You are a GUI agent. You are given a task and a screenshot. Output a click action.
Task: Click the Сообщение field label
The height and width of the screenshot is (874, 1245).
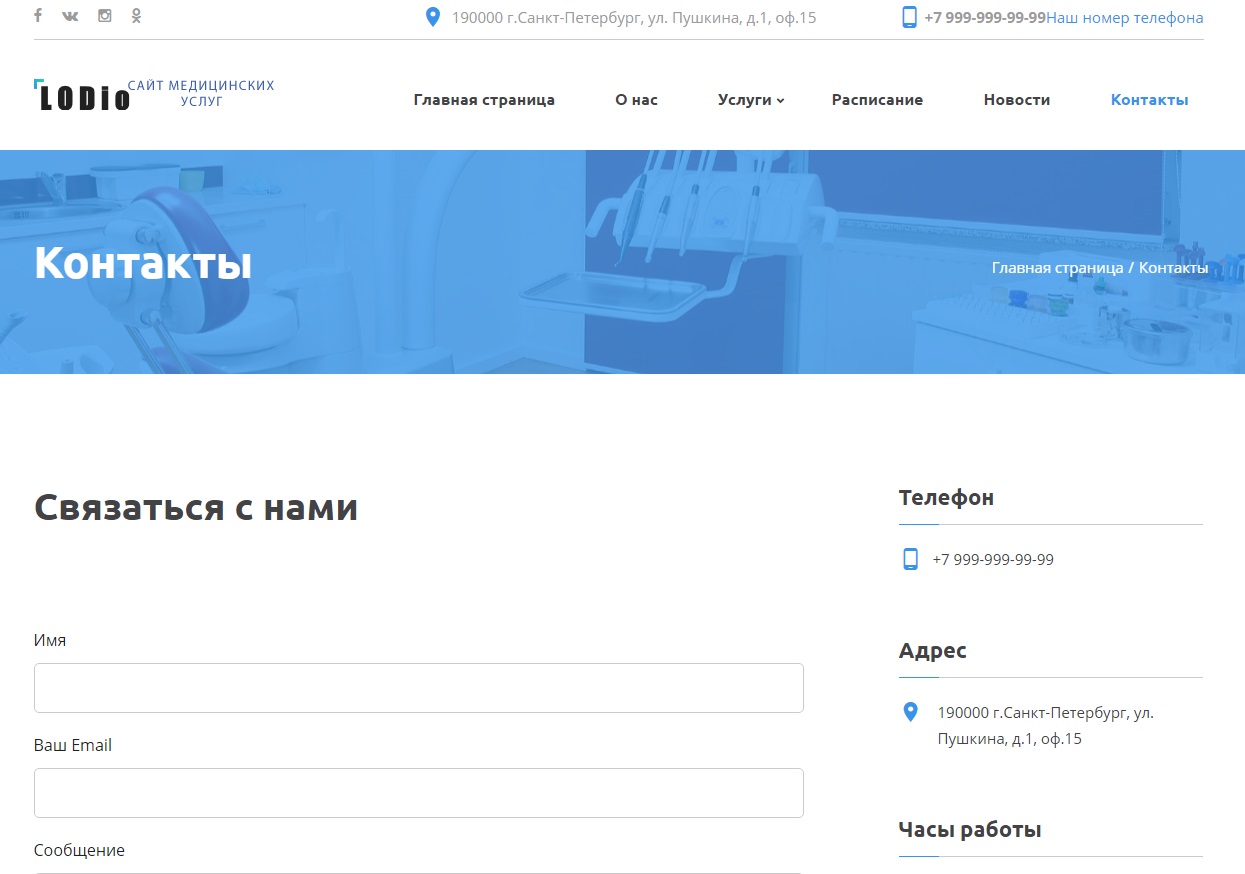point(79,850)
